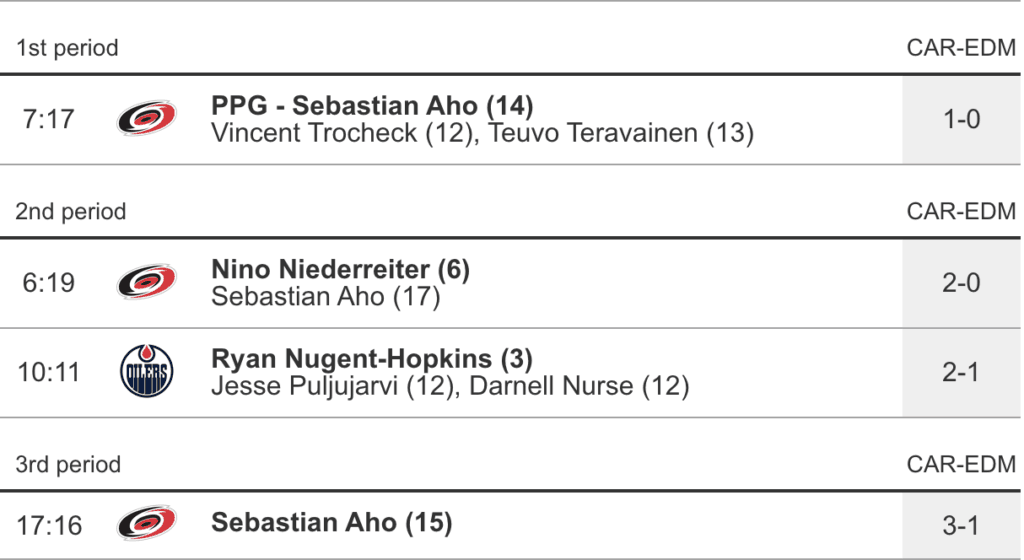The height and width of the screenshot is (560, 1024).
Task: Select the Darnell Nurse (12) assist
Action: tap(579, 385)
